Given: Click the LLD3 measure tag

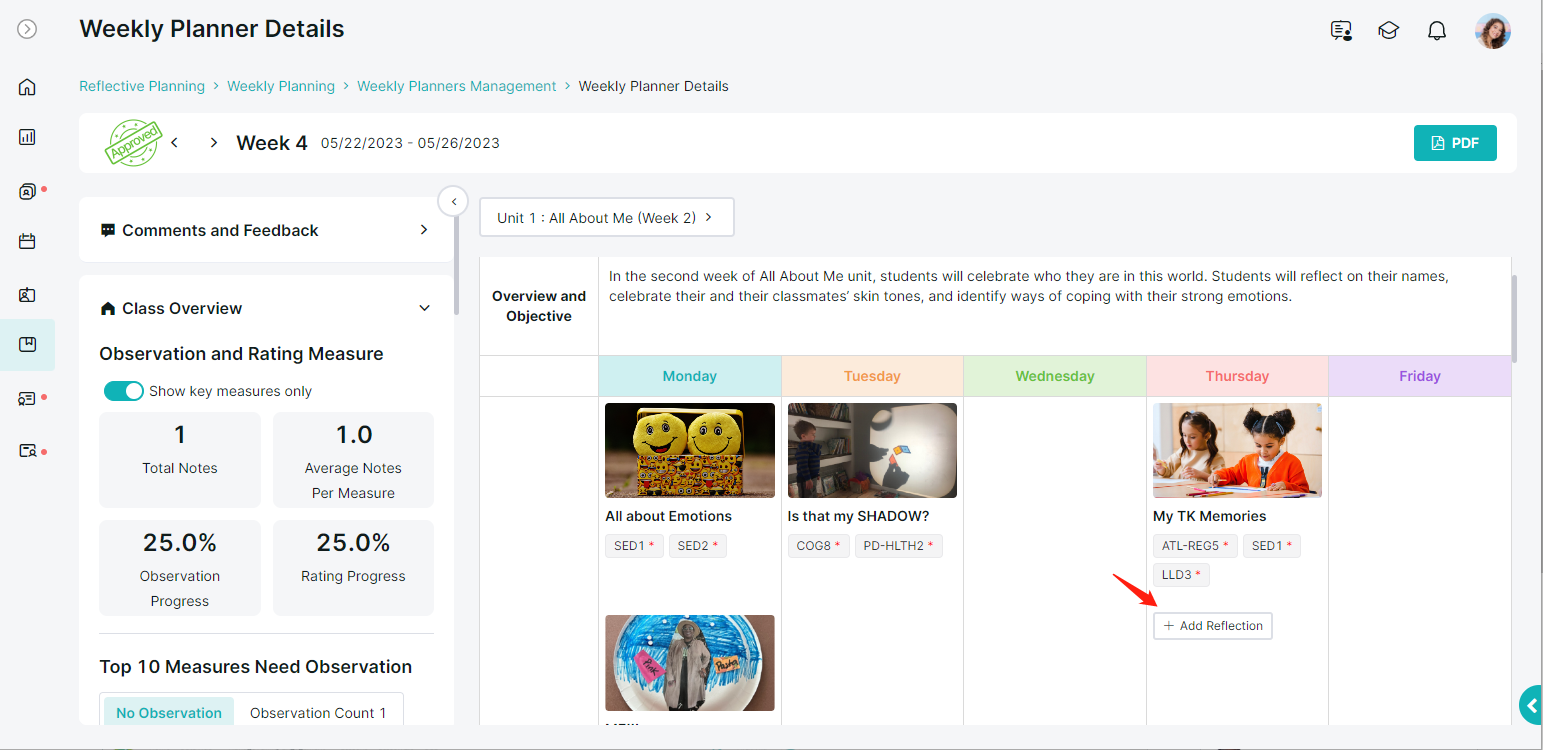Looking at the screenshot, I should [x=1182, y=575].
